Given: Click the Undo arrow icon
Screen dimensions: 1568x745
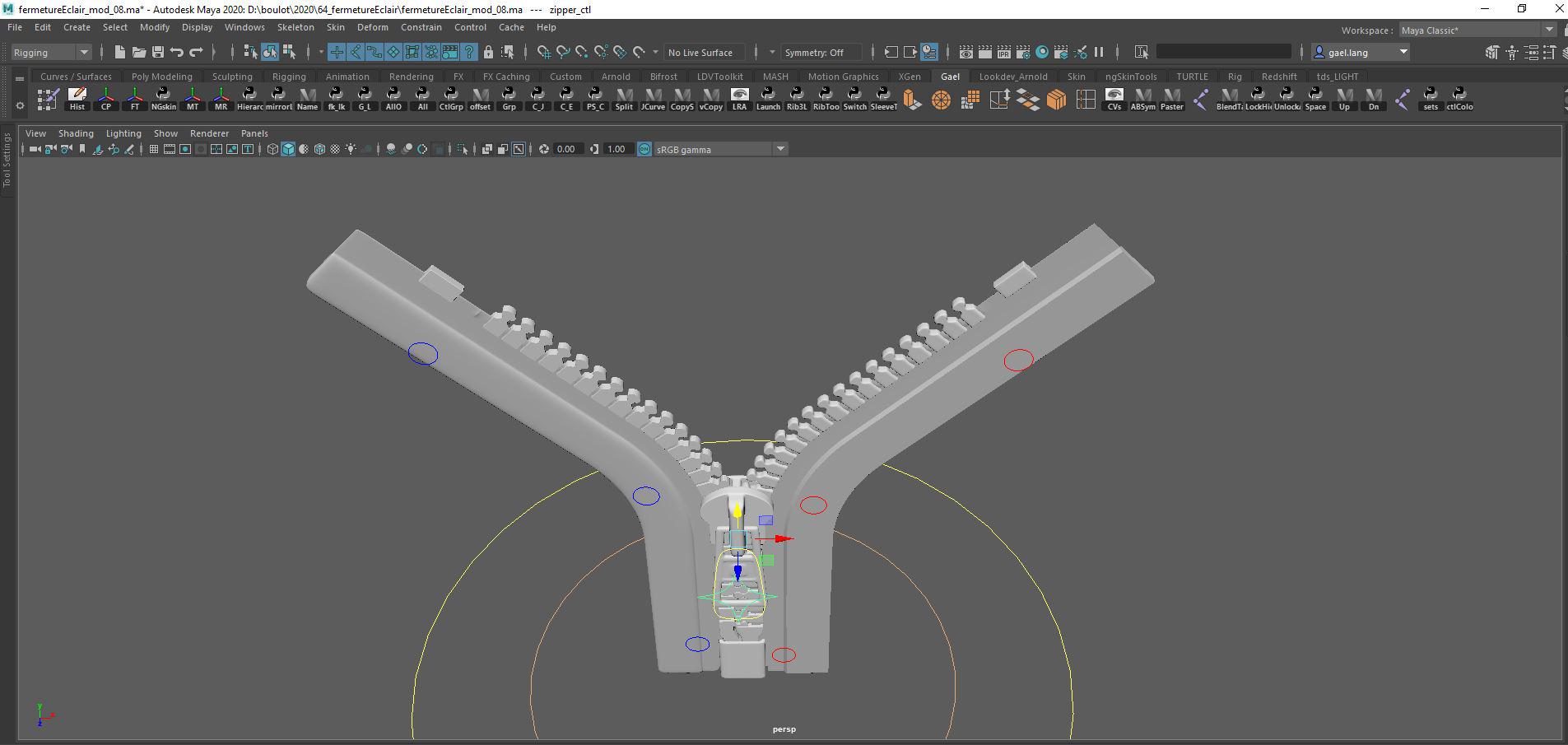Looking at the screenshot, I should tap(177, 52).
